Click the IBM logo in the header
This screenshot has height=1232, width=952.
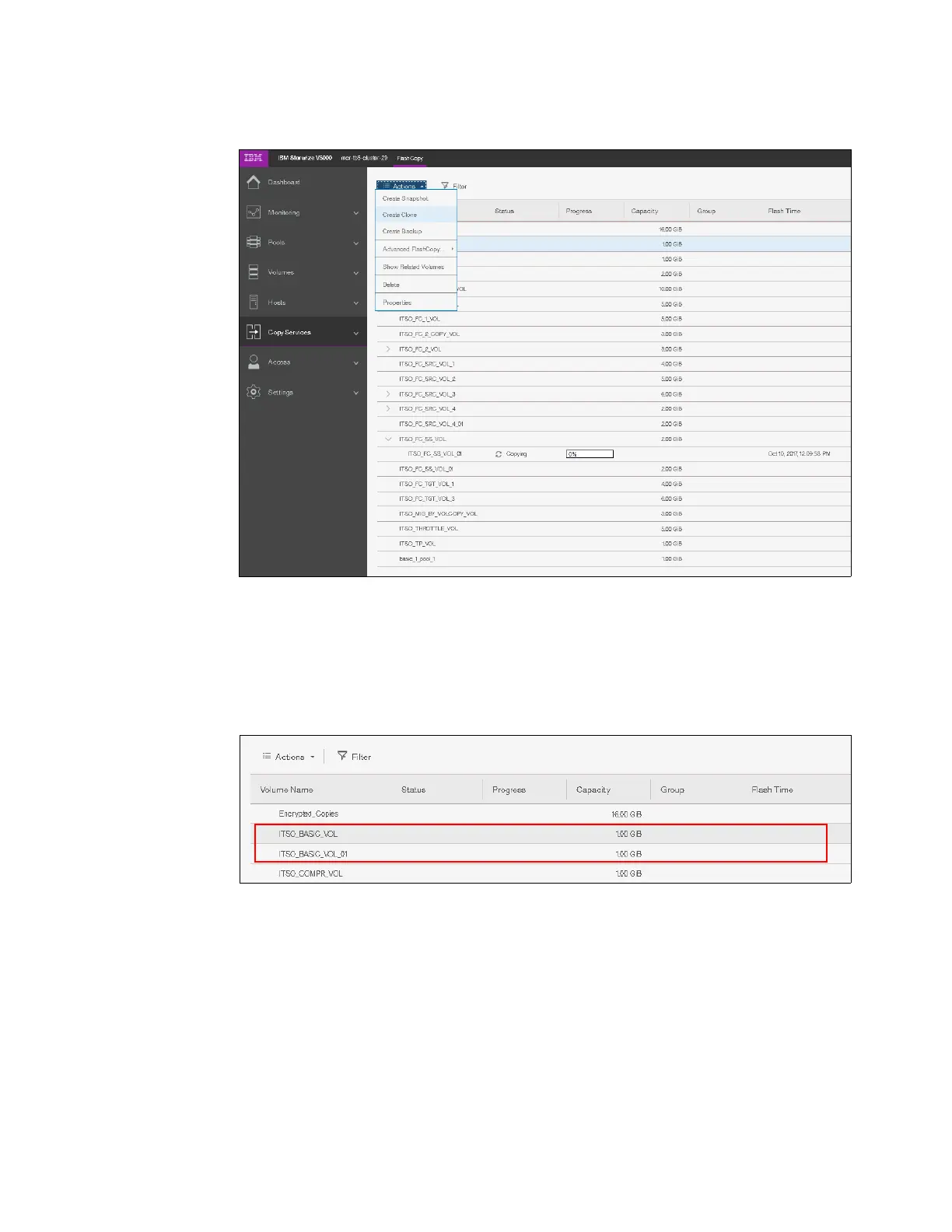pyautogui.click(x=253, y=158)
